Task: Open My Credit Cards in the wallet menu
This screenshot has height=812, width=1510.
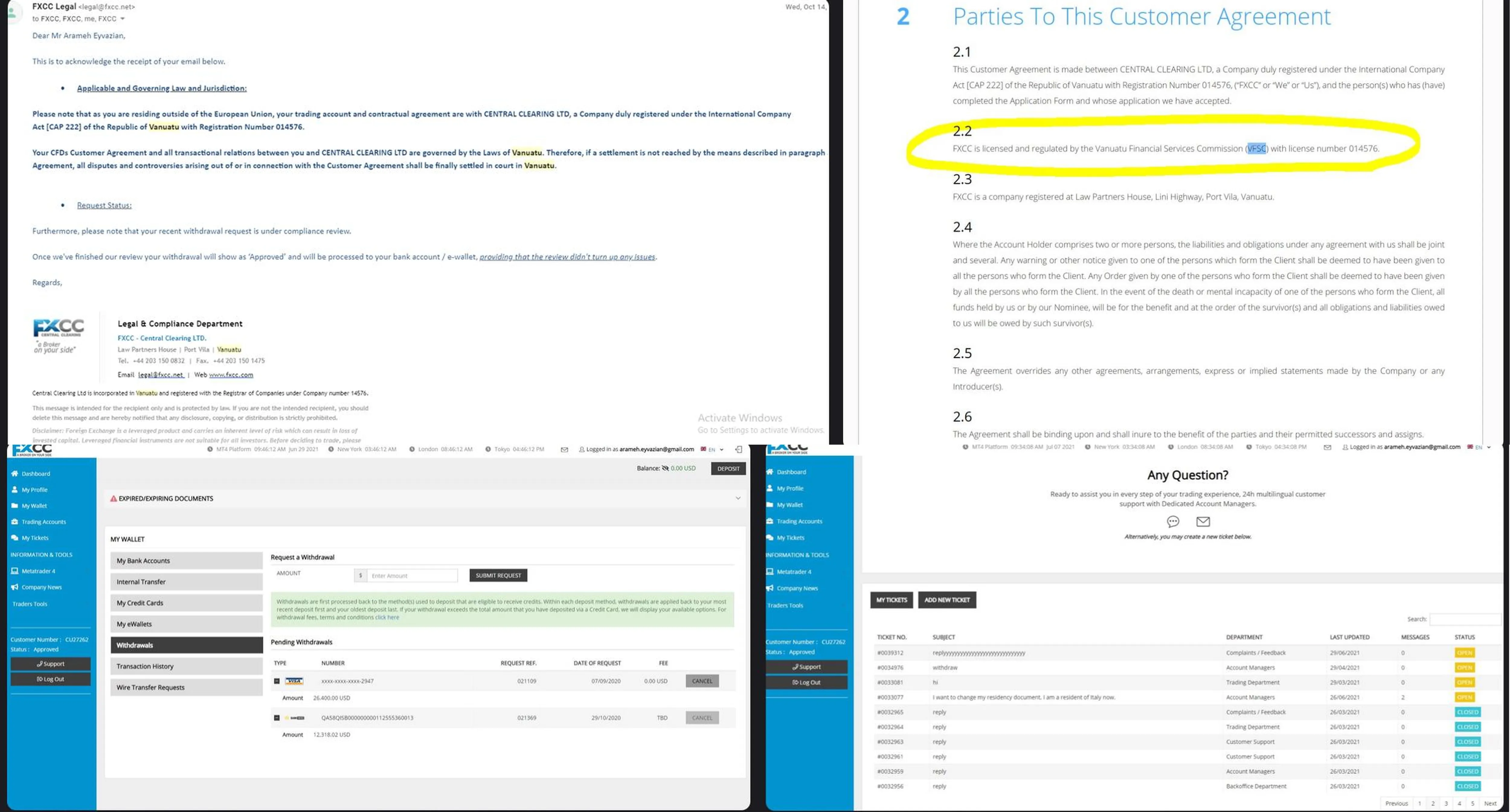Action: 186,603
